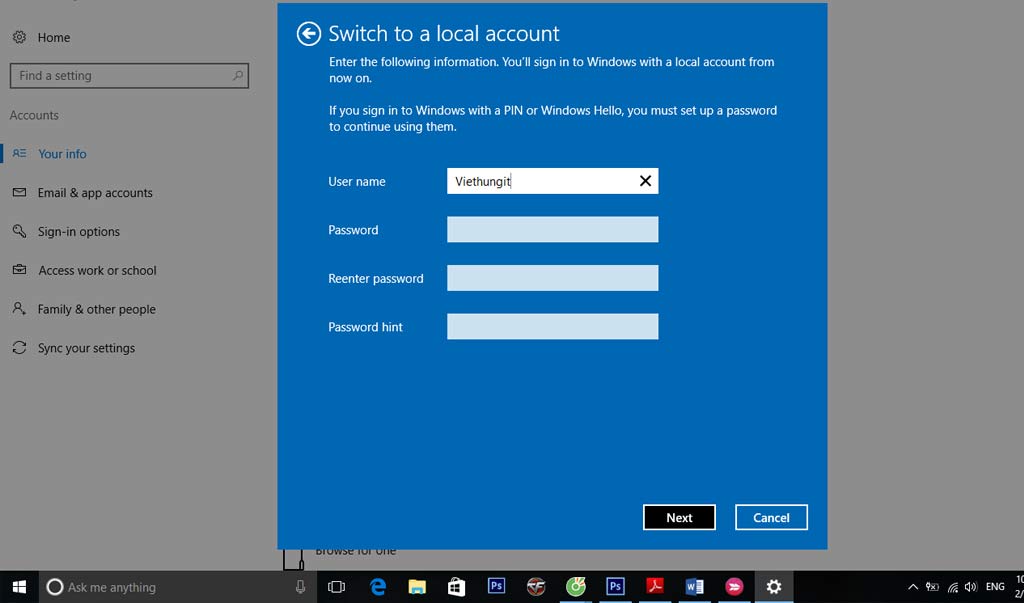Image resolution: width=1024 pixels, height=603 pixels.
Task: Open Sync your settings page
Action: (x=86, y=349)
